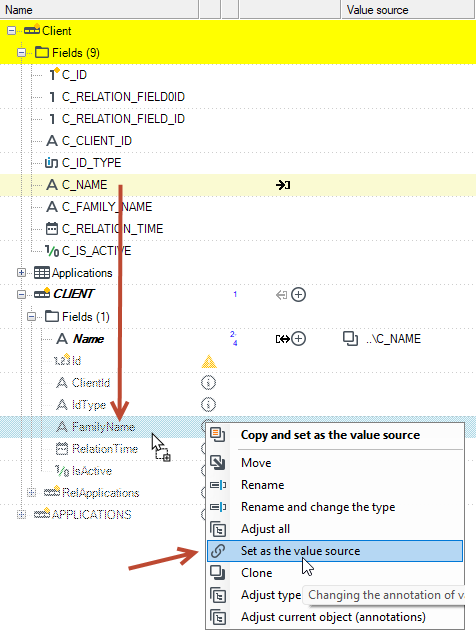Viewport: 476px width, 641px height.
Task: Click the Client entity icon
Action: coord(32,30)
